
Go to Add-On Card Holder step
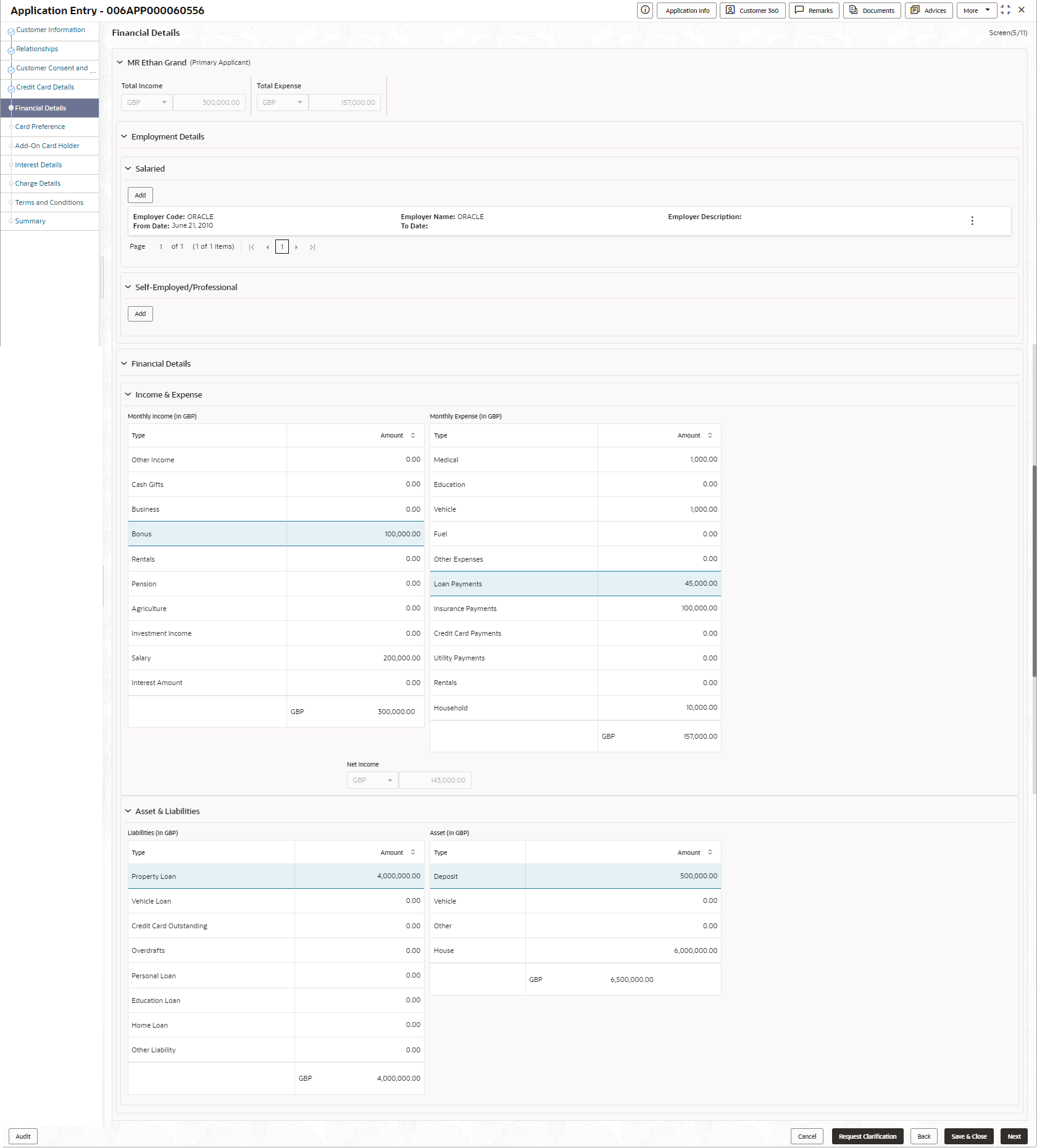[x=47, y=146]
